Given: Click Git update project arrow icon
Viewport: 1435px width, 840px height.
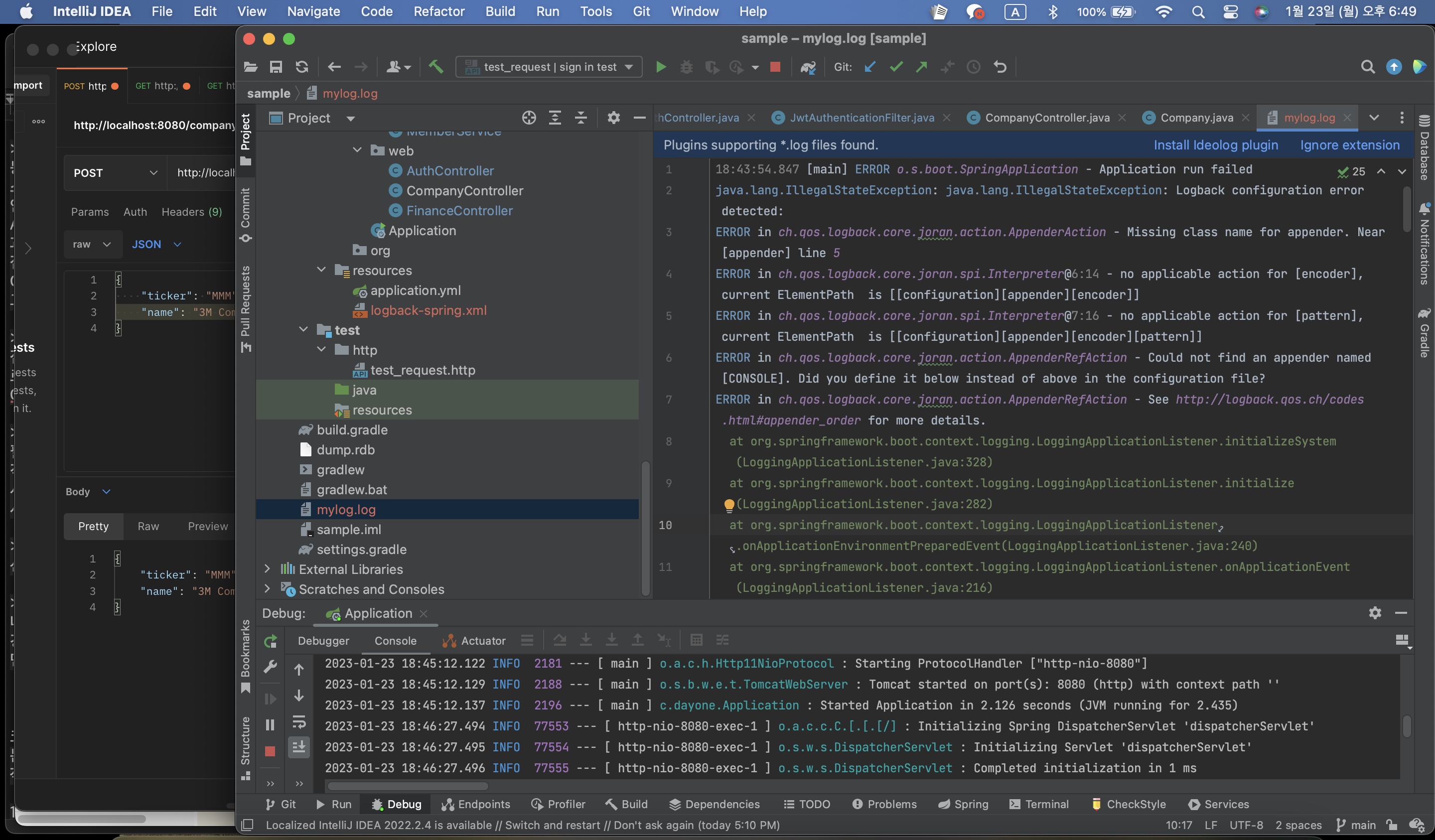Looking at the screenshot, I should (869, 67).
